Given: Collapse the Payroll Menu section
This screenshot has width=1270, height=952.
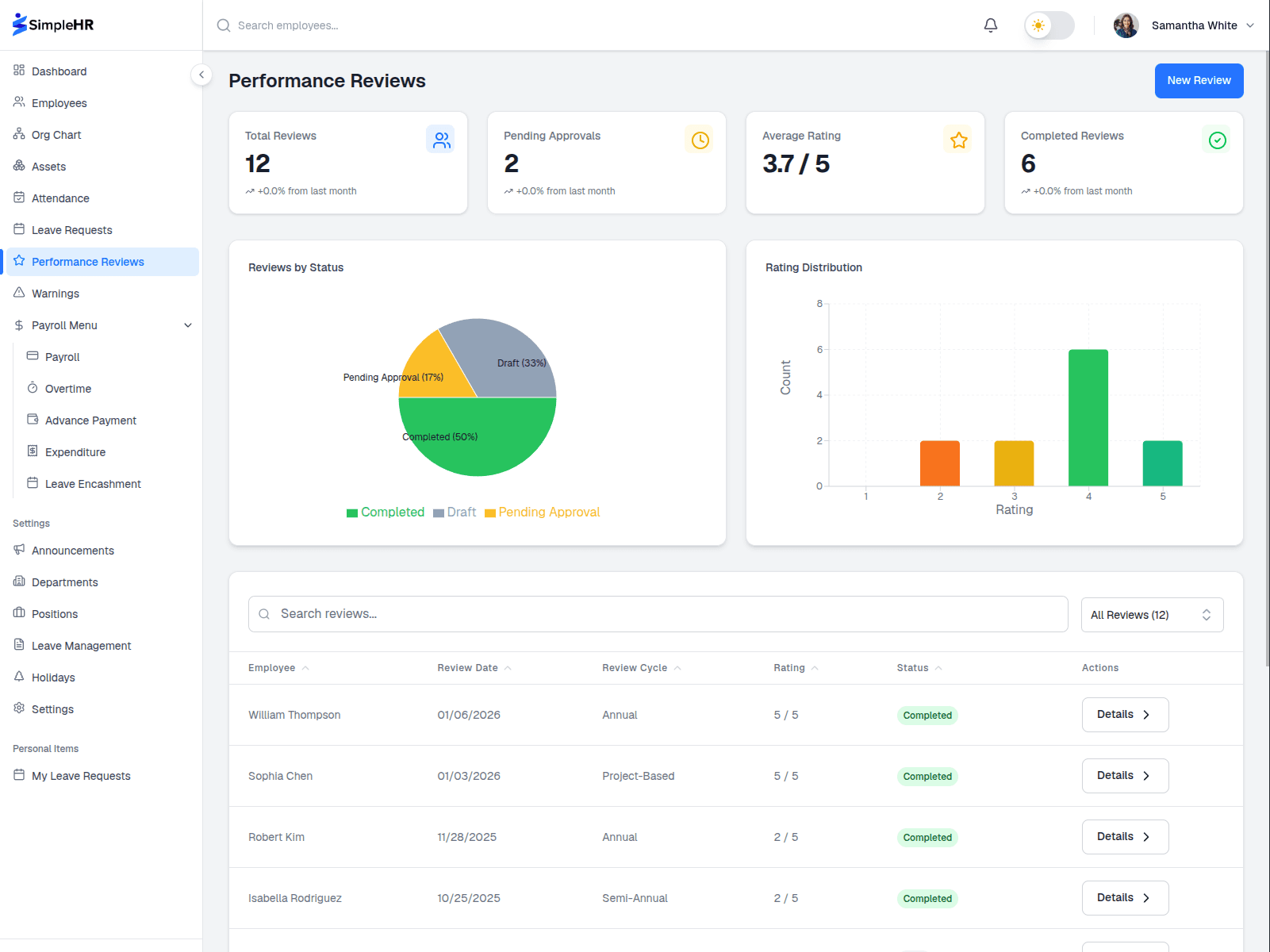Looking at the screenshot, I should click(188, 324).
